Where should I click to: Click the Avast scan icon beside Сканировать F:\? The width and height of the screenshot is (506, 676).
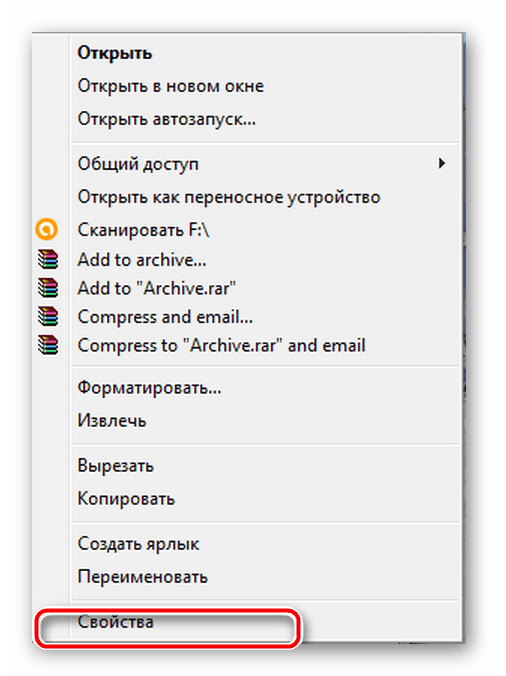pos(47,229)
